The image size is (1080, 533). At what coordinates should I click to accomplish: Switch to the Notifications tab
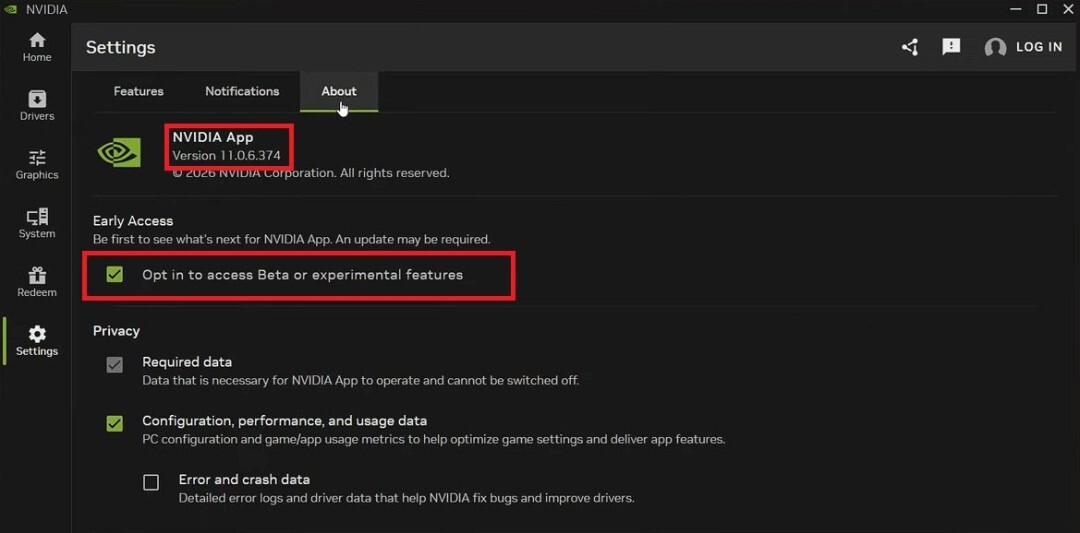[x=242, y=91]
